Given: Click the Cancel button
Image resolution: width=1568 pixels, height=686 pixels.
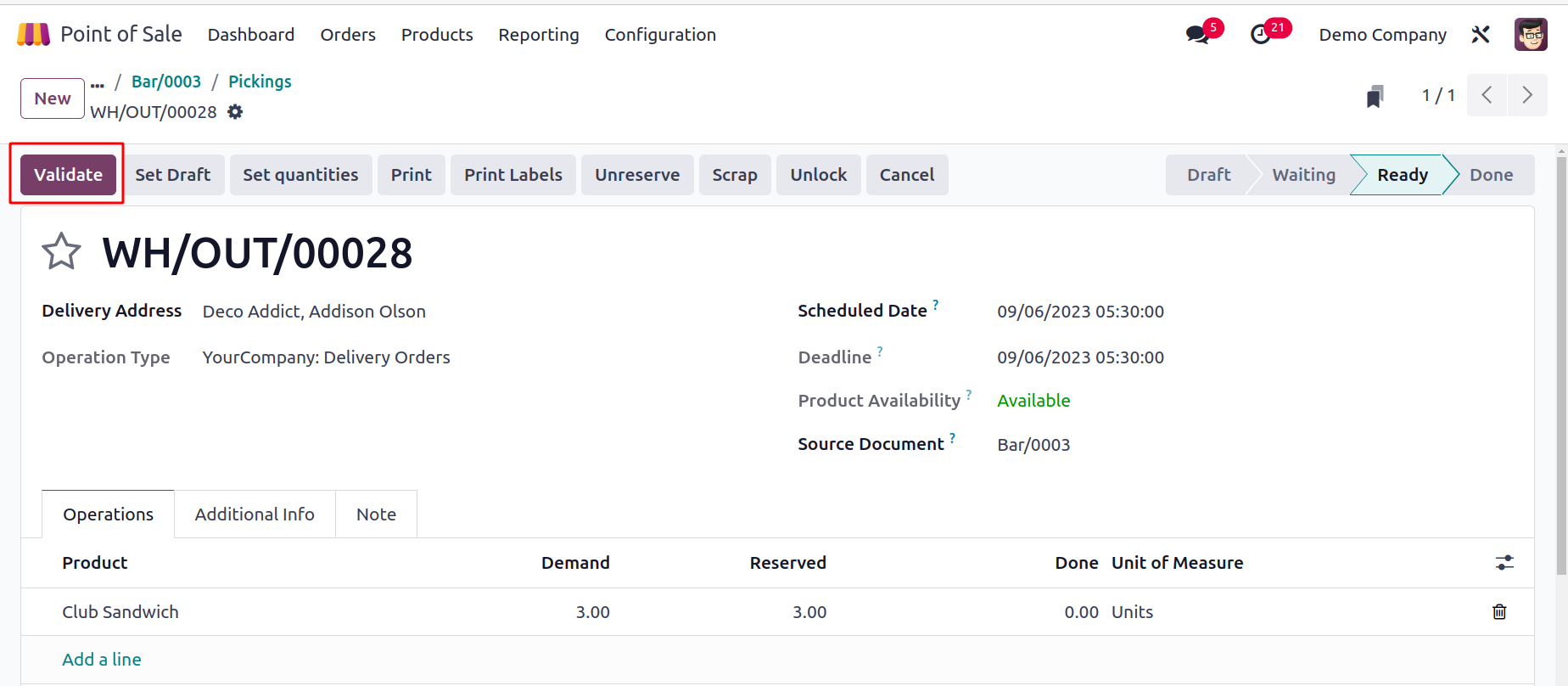Looking at the screenshot, I should pos(907,175).
